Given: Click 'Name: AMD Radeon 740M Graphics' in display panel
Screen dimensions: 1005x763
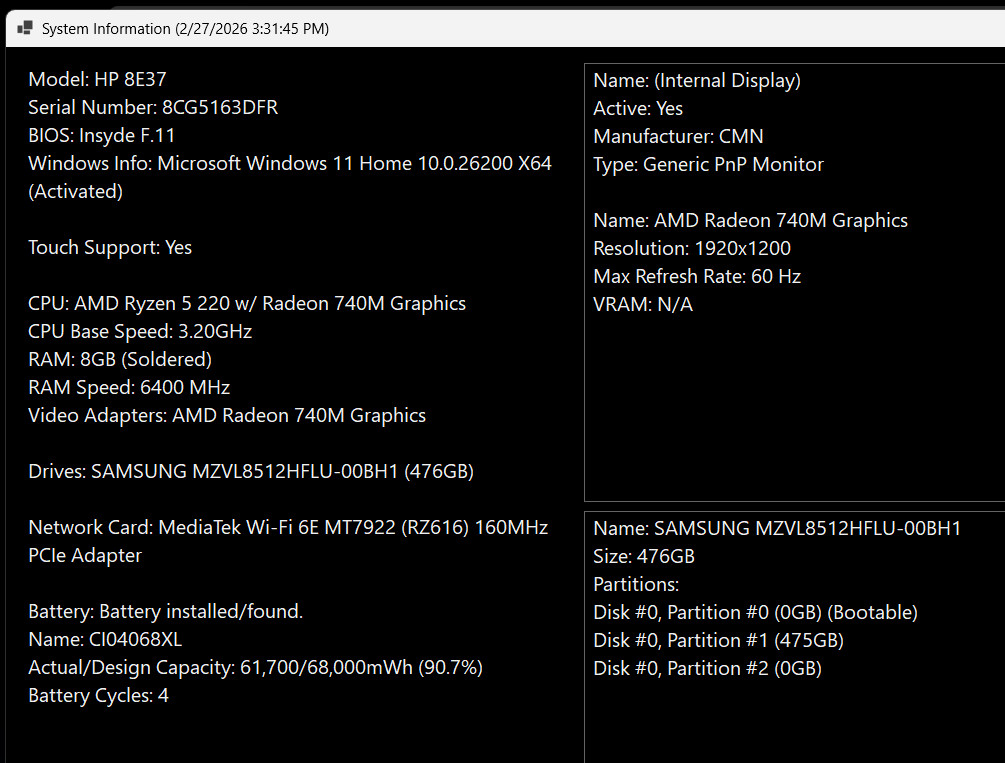Looking at the screenshot, I should [x=751, y=221].
